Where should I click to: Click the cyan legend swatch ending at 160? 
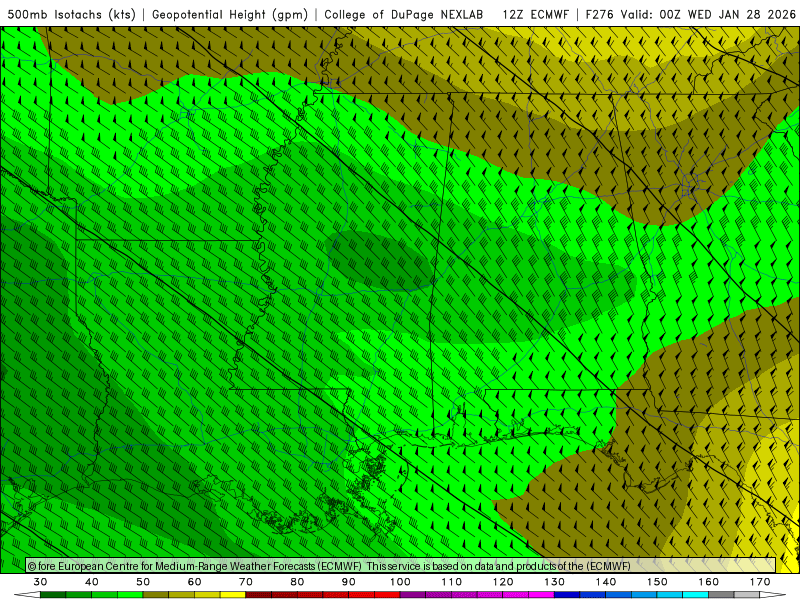(x=695, y=595)
